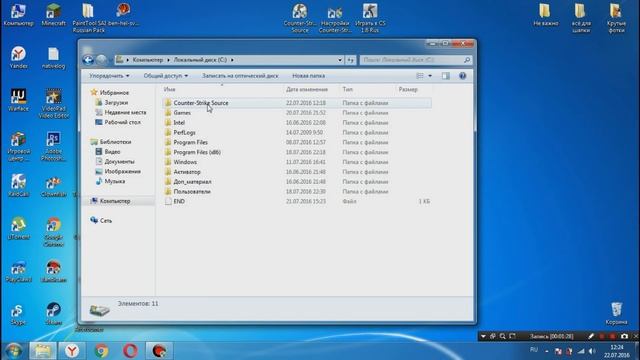640x360 pixels.
Task: Sort by the Имя column header
Action: tap(222, 89)
